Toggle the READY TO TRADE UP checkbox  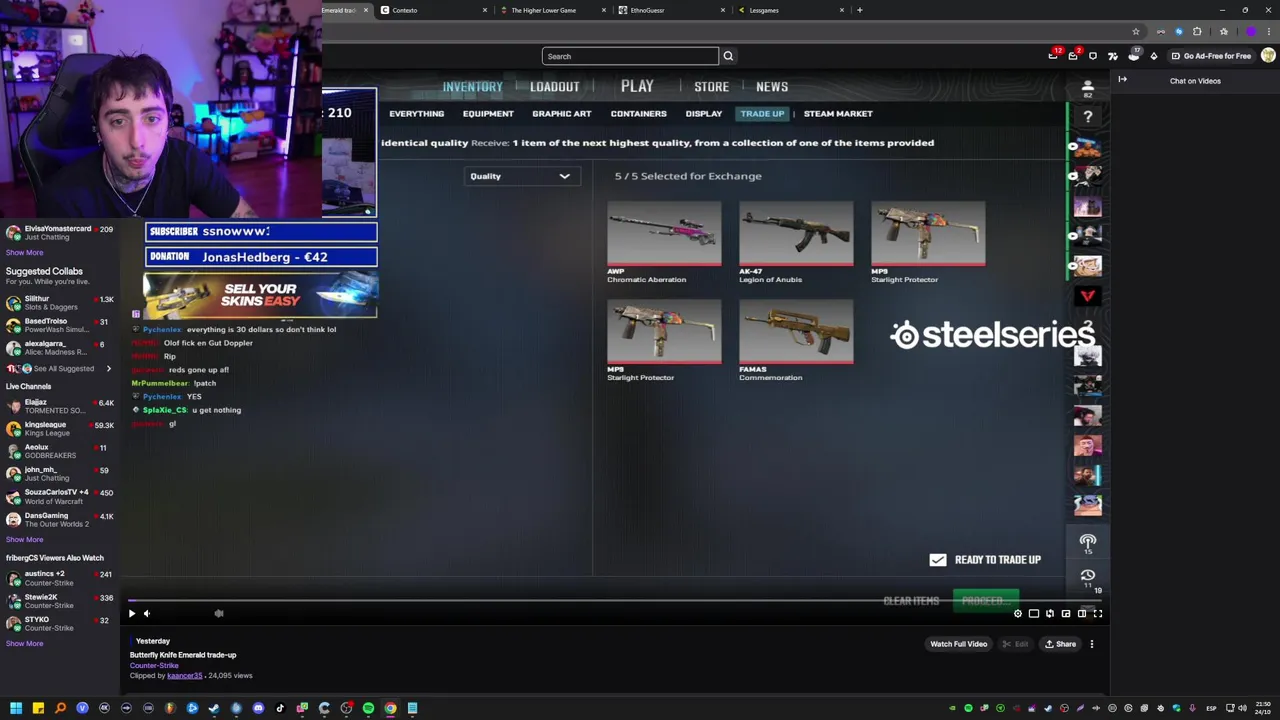(x=937, y=560)
